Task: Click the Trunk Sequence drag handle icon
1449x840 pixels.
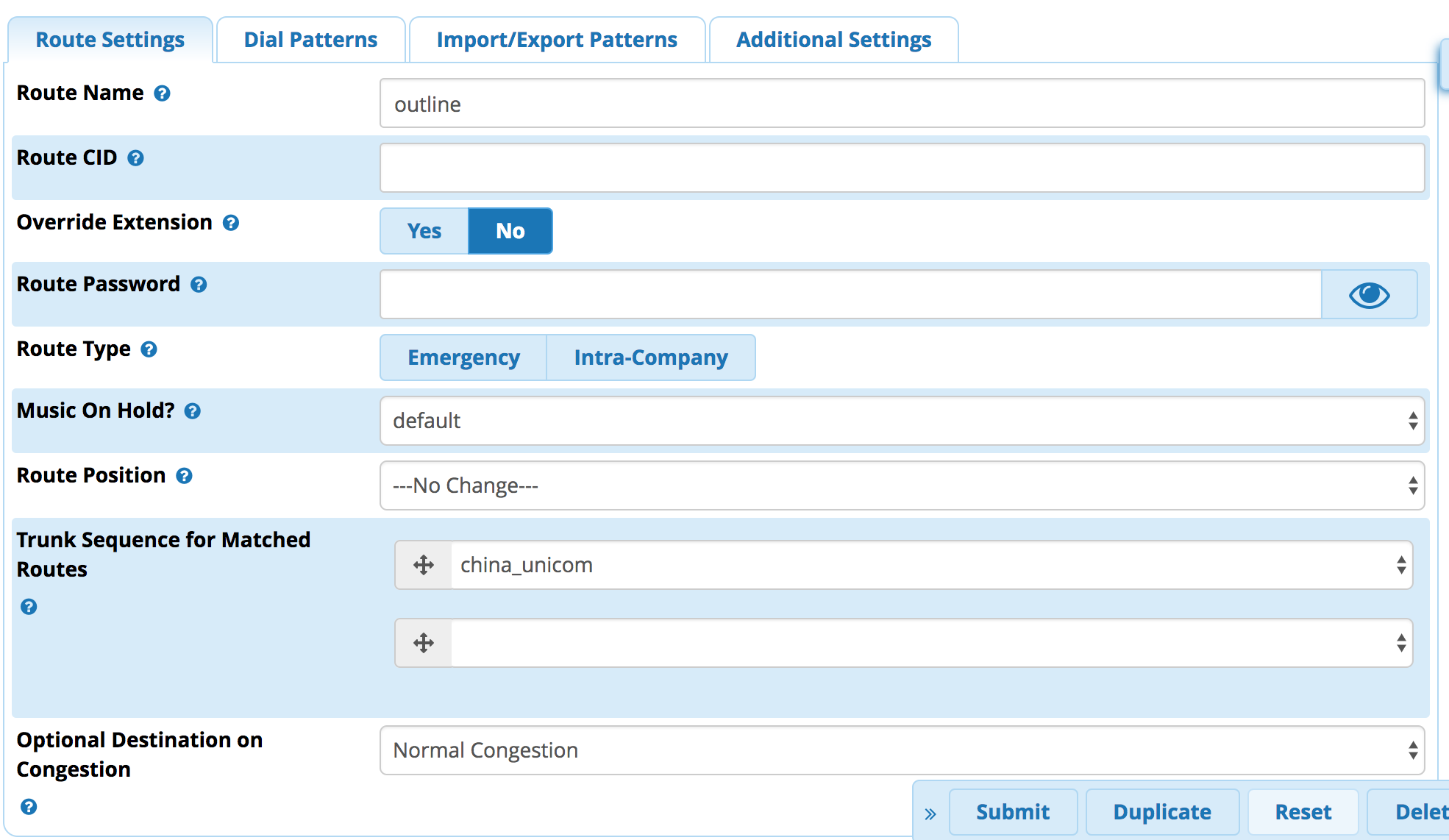Action: [x=423, y=564]
